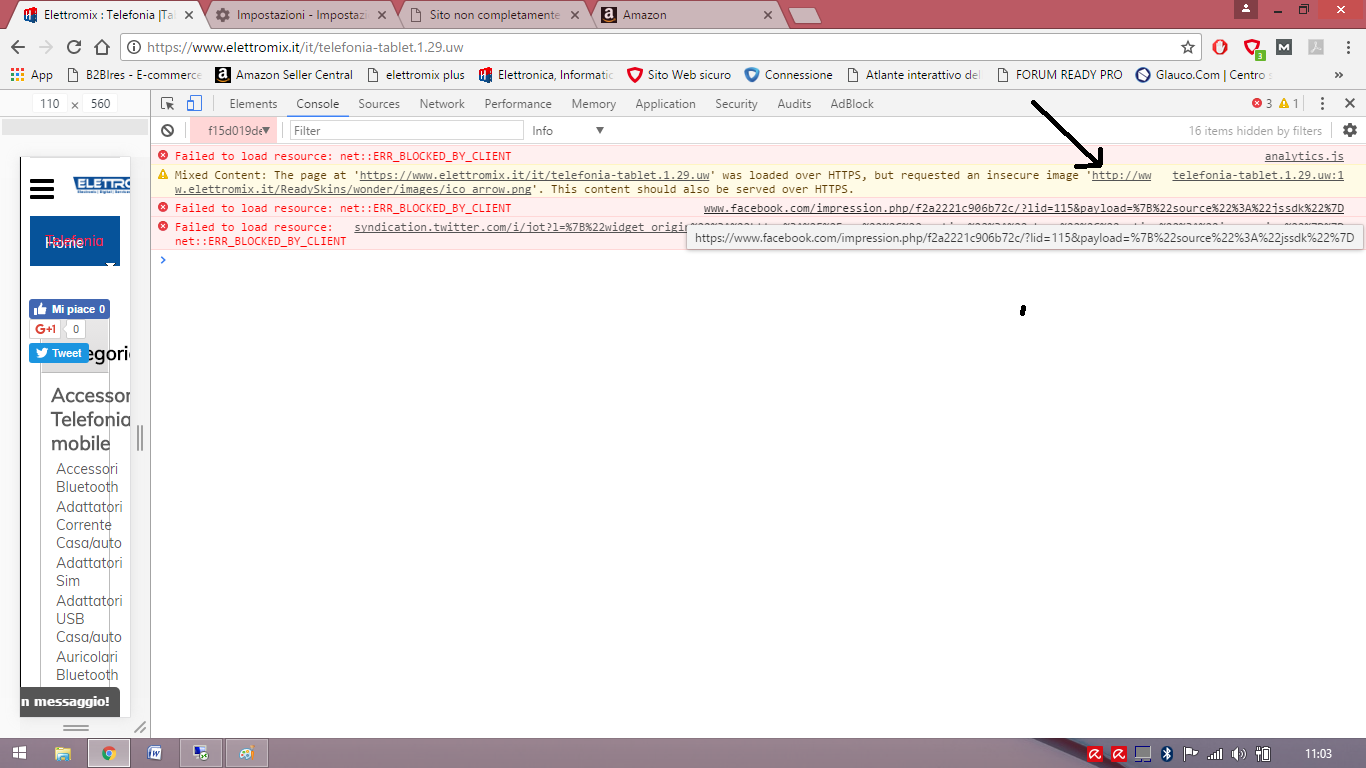Reload the current page

click(x=74, y=47)
